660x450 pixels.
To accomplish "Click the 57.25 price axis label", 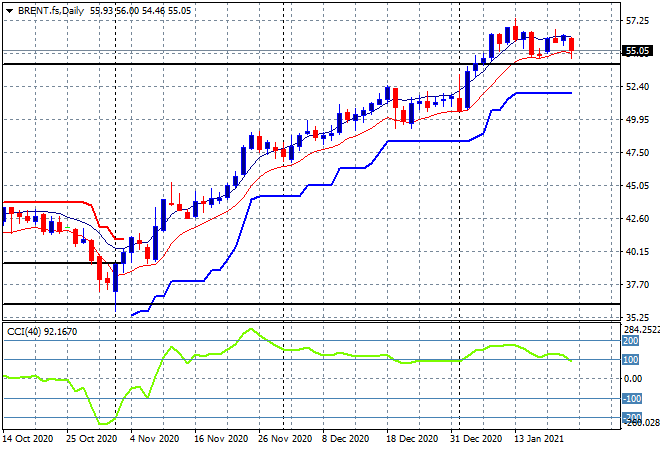I will click(x=637, y=21).
